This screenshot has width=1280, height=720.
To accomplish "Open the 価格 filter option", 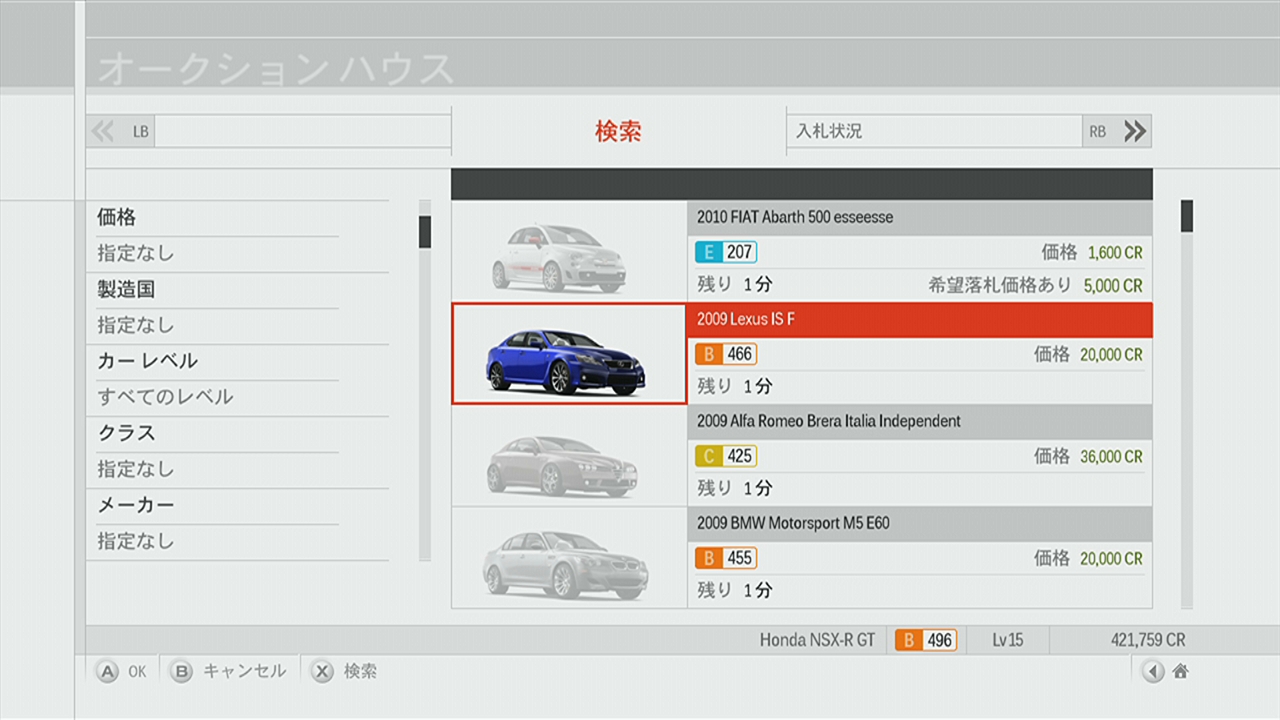I will (116, 217).
